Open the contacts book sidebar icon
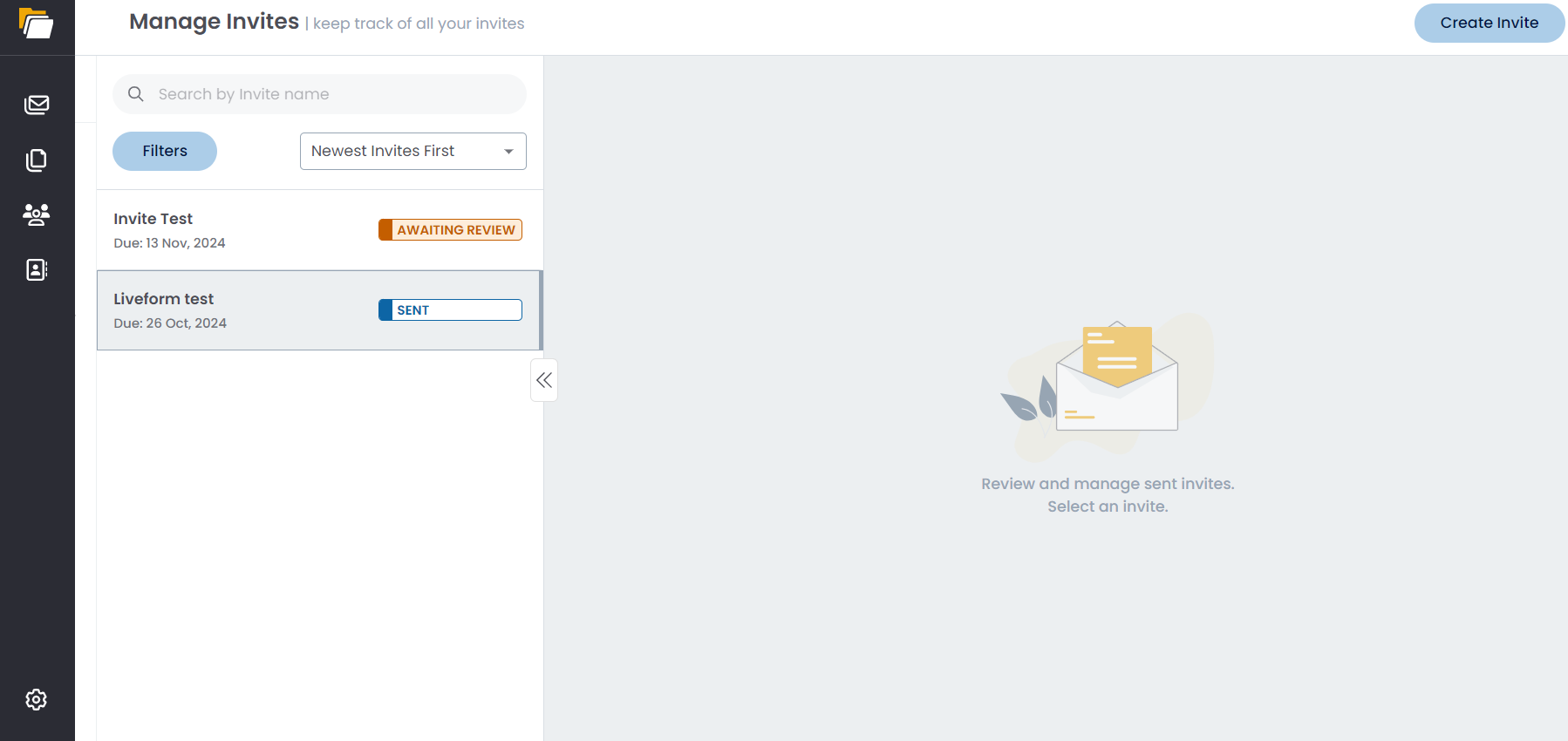The image size is (1568, 741). click(x=37, y=269)
